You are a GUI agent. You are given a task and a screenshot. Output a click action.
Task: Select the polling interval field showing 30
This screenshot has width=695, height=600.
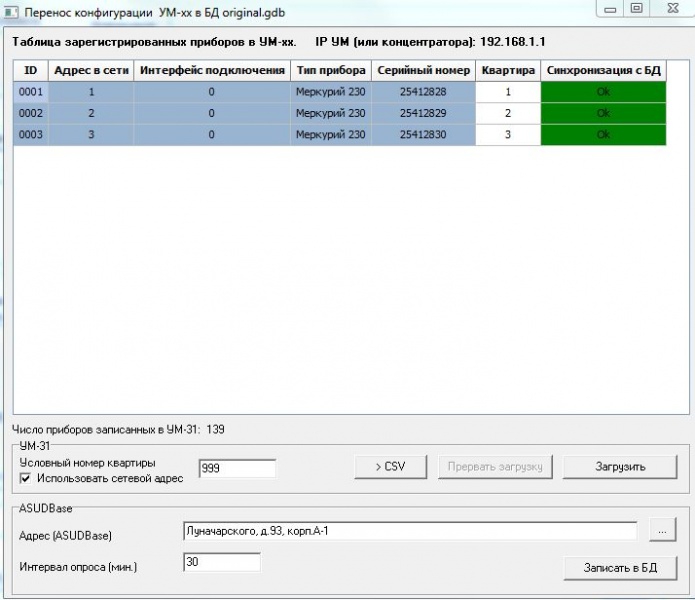pos(222,563)
